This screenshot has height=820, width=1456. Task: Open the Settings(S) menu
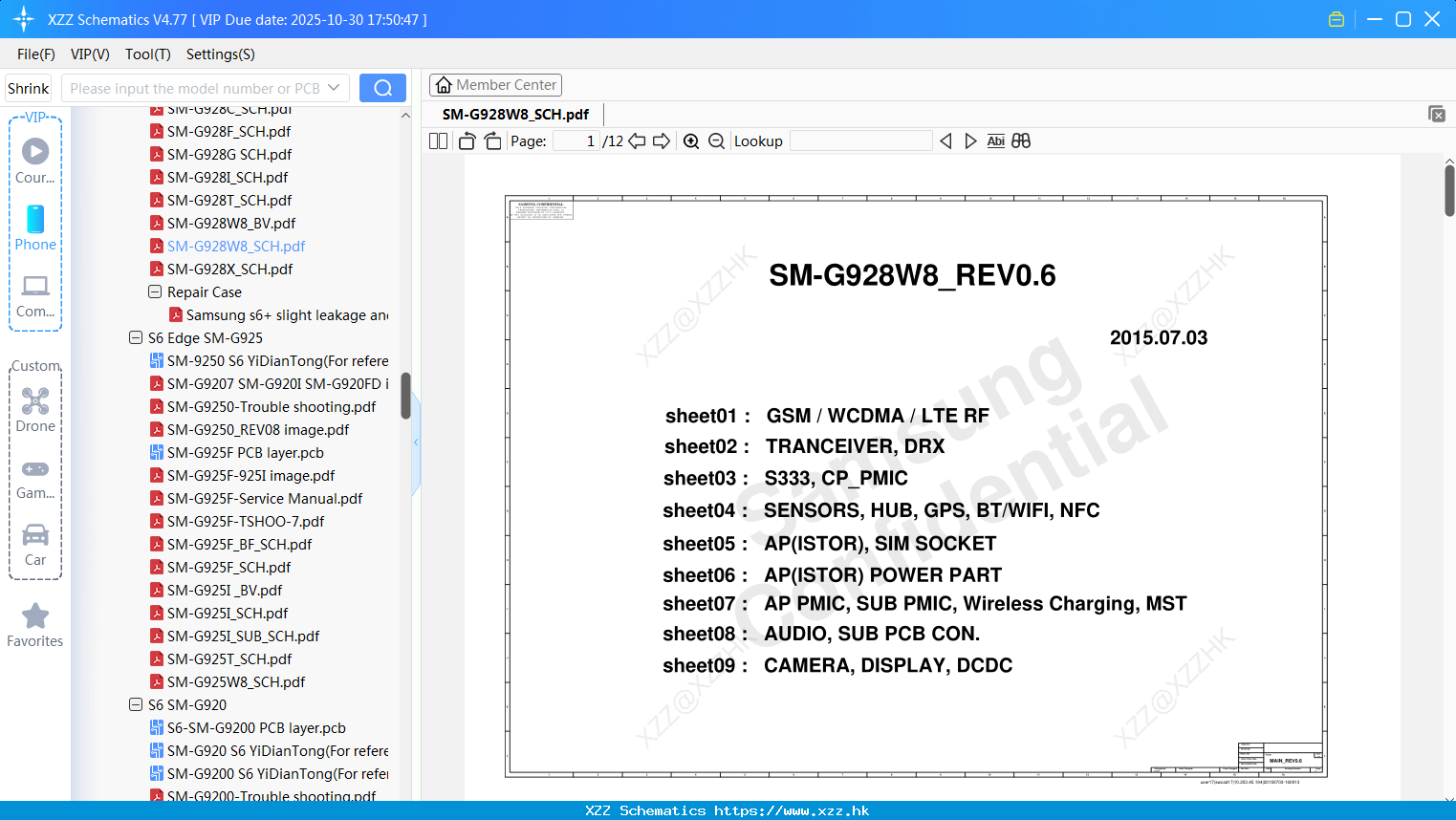click(x=221, y=54)
